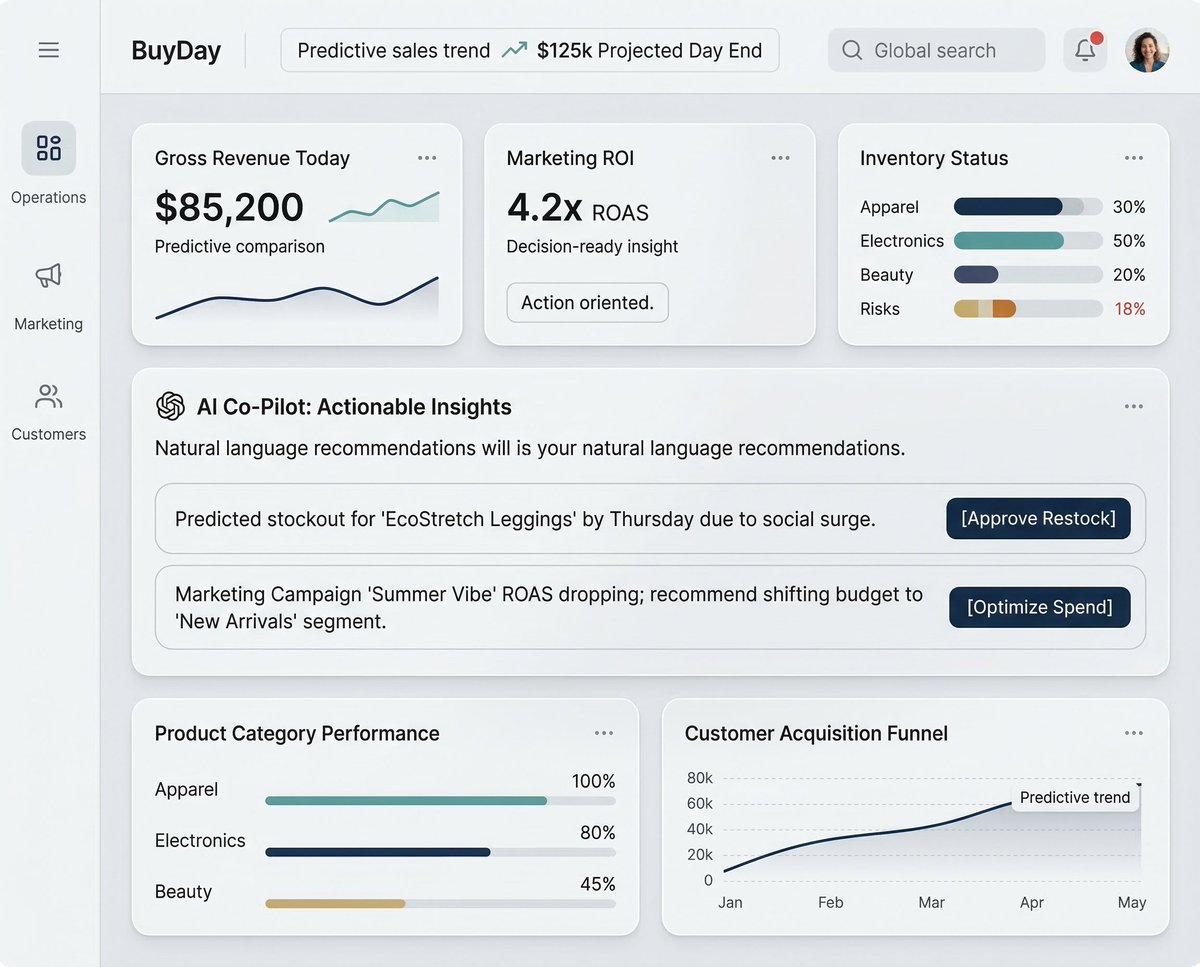Click the 80k axis label
This screenshot has height=967, width=1200.
click(700, 778)
